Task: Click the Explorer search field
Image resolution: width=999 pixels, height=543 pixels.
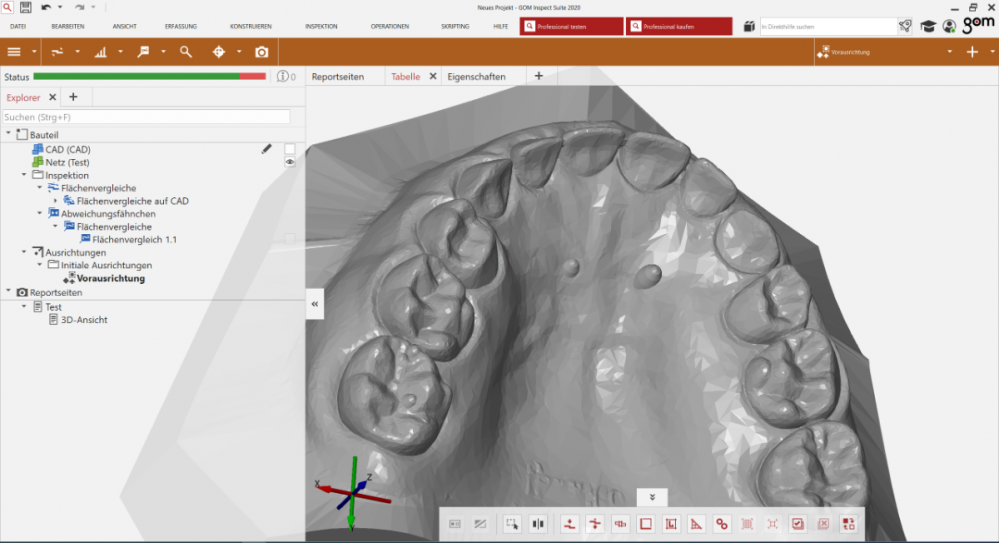Action: pyautogui.click(x=147, y=117)
